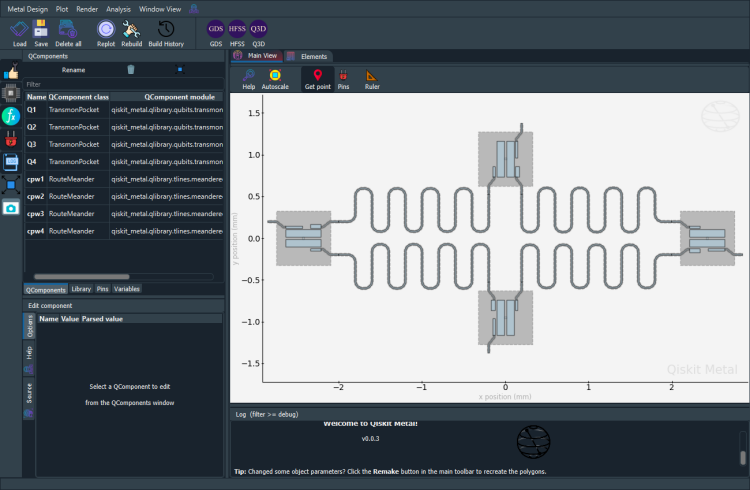Select the Variables tab
Screen dimensions: 750x490
click(x=127, y=289)
